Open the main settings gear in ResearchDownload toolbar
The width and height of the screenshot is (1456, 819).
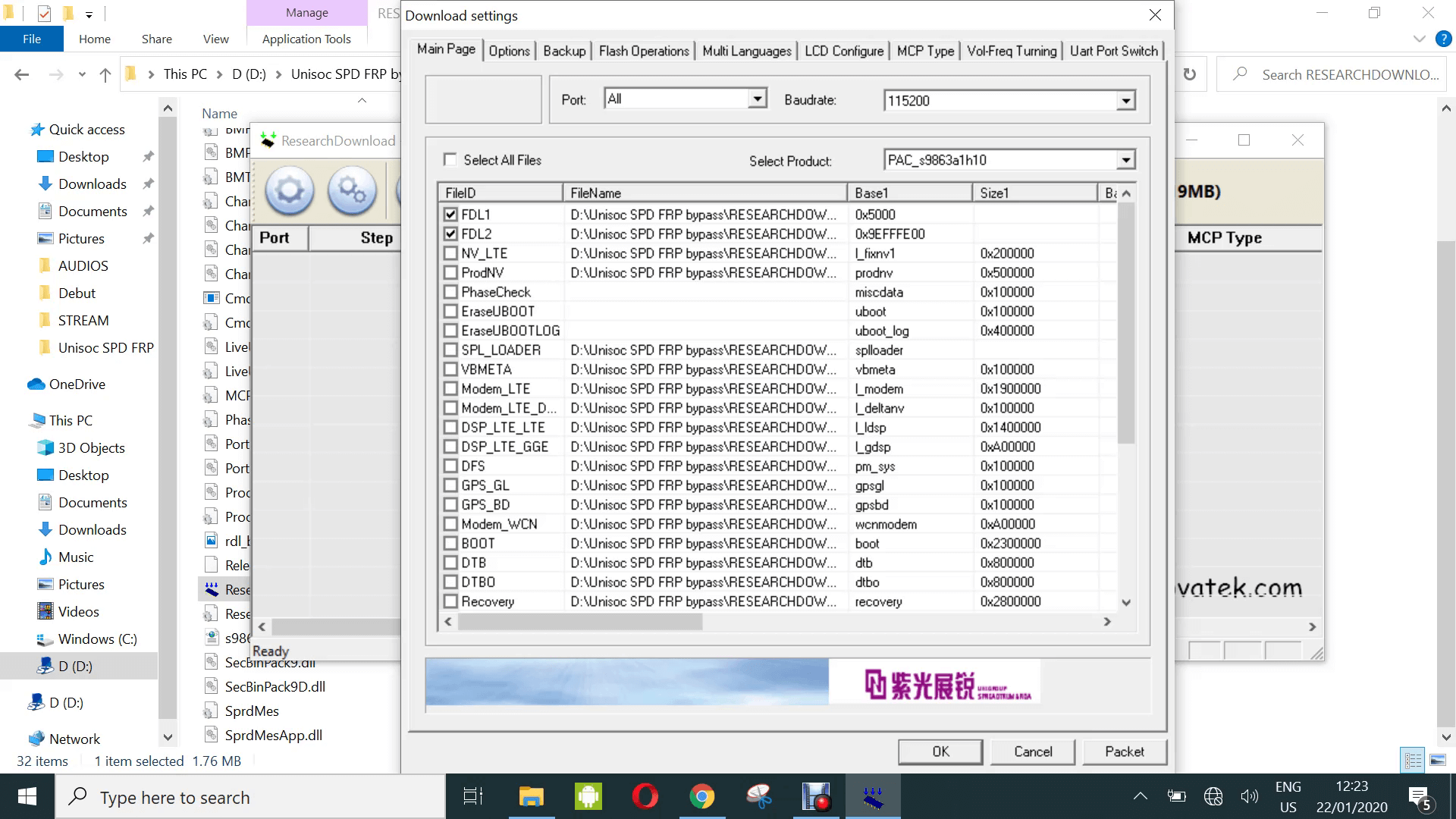pos(288,191)
